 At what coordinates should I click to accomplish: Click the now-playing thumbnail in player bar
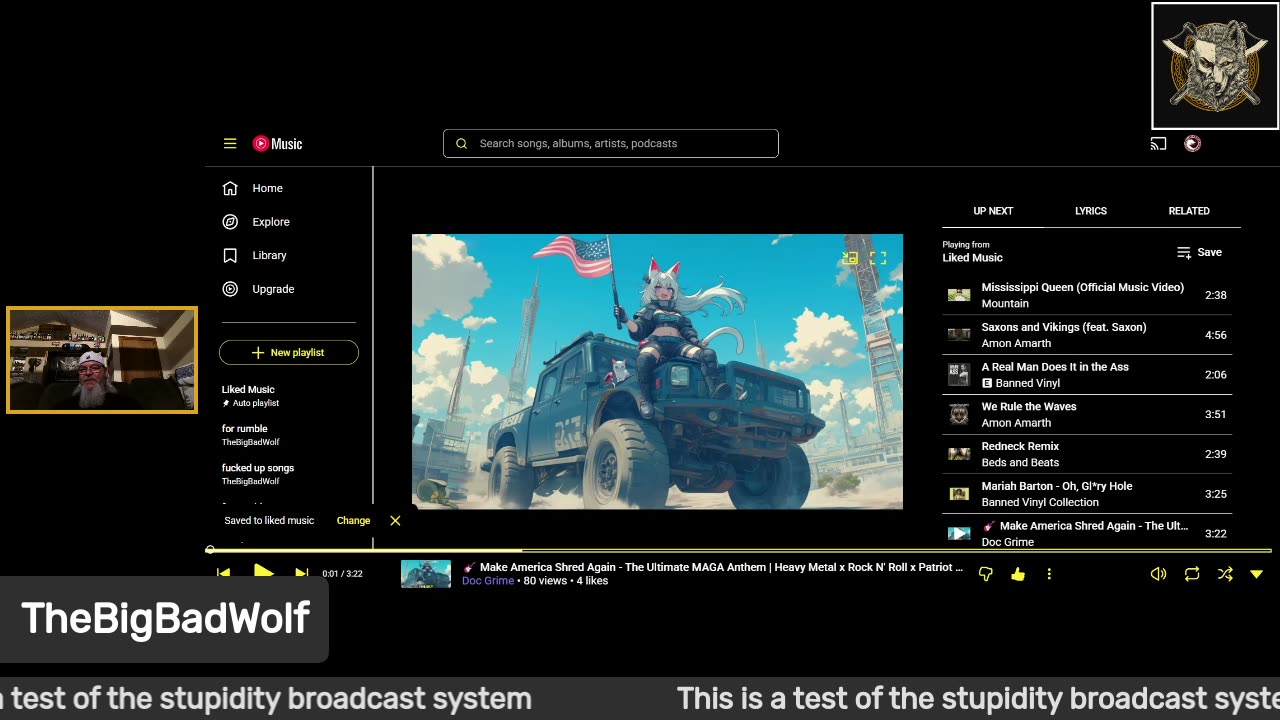click(x=426, y=574)
